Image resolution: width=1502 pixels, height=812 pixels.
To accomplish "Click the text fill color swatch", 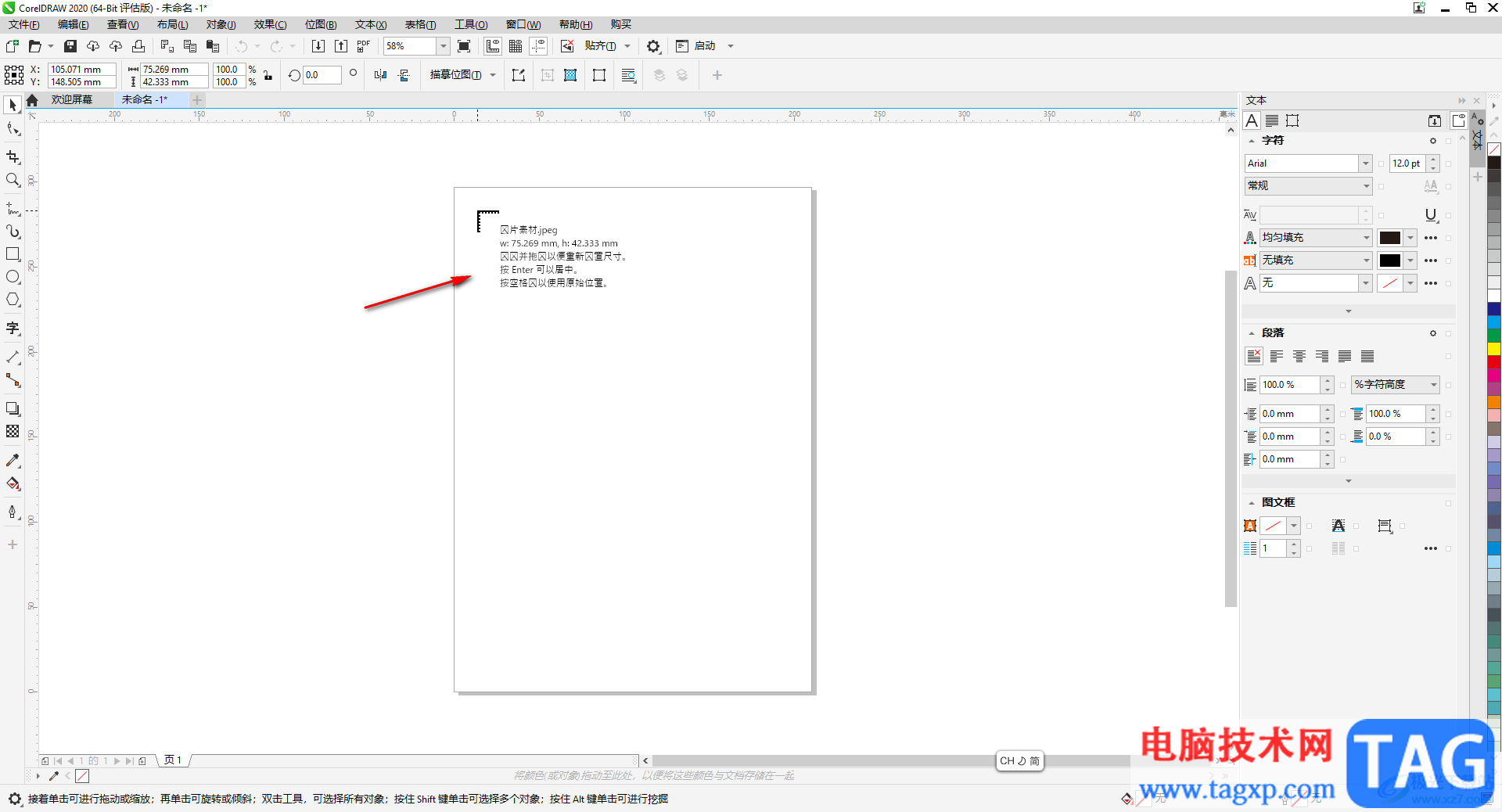I will 1390,238.
